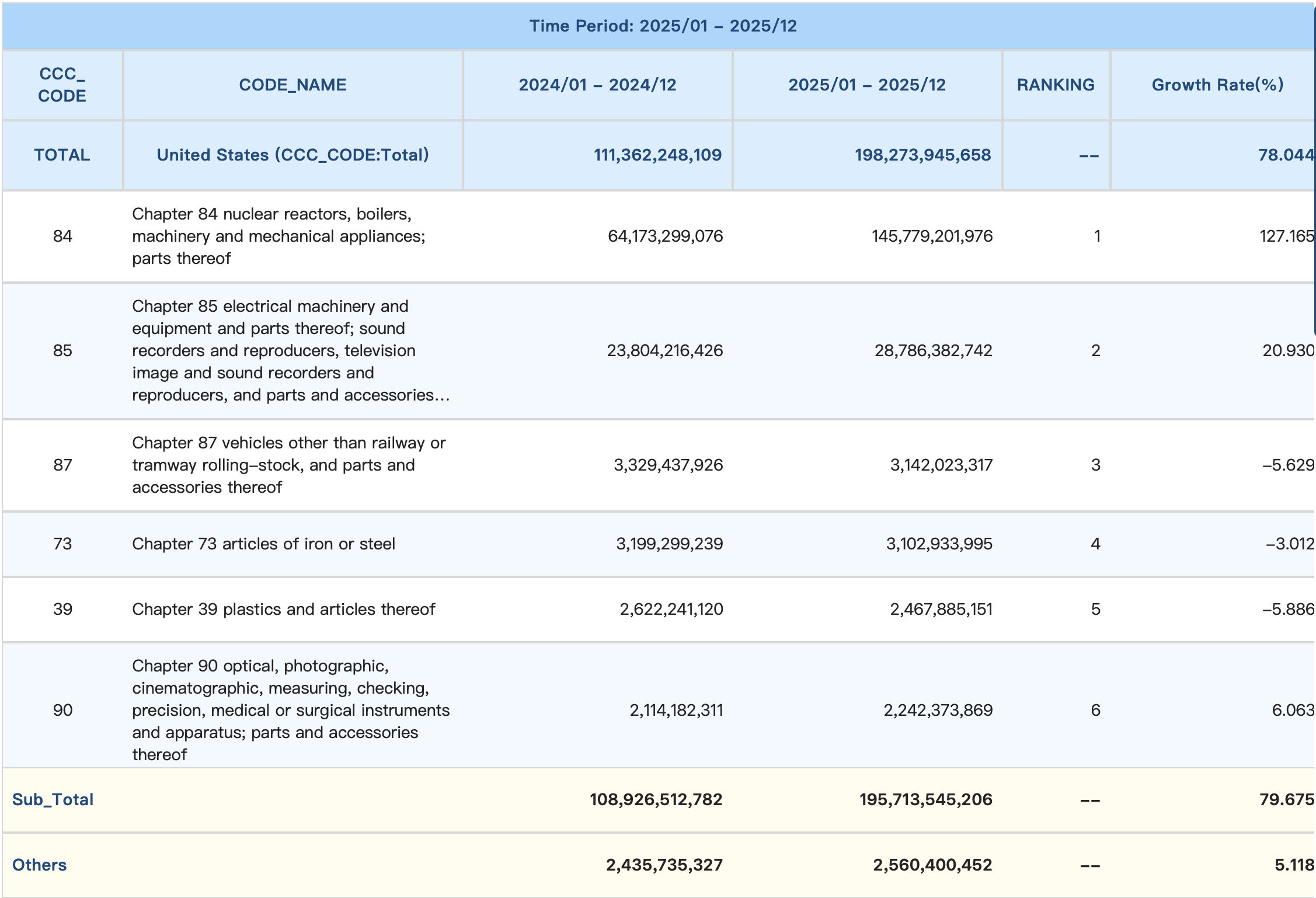Image resolution: width=1316 pixels, height=898 pixels.
Task: Click the CODE_NAME column header
Action: click(x=293, y=85)
